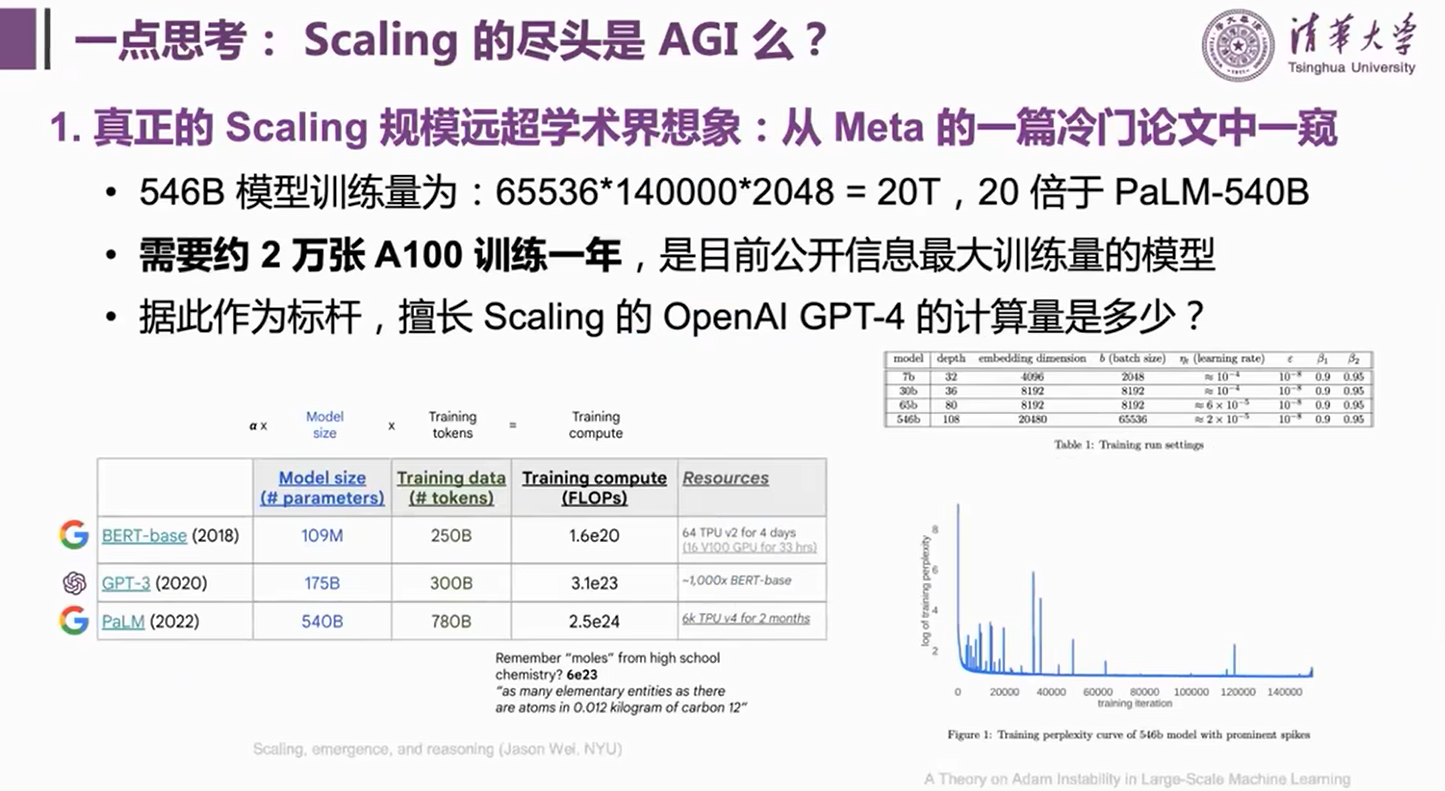Select the 'Model size (# parameters)' column header

tap(321, 487)
